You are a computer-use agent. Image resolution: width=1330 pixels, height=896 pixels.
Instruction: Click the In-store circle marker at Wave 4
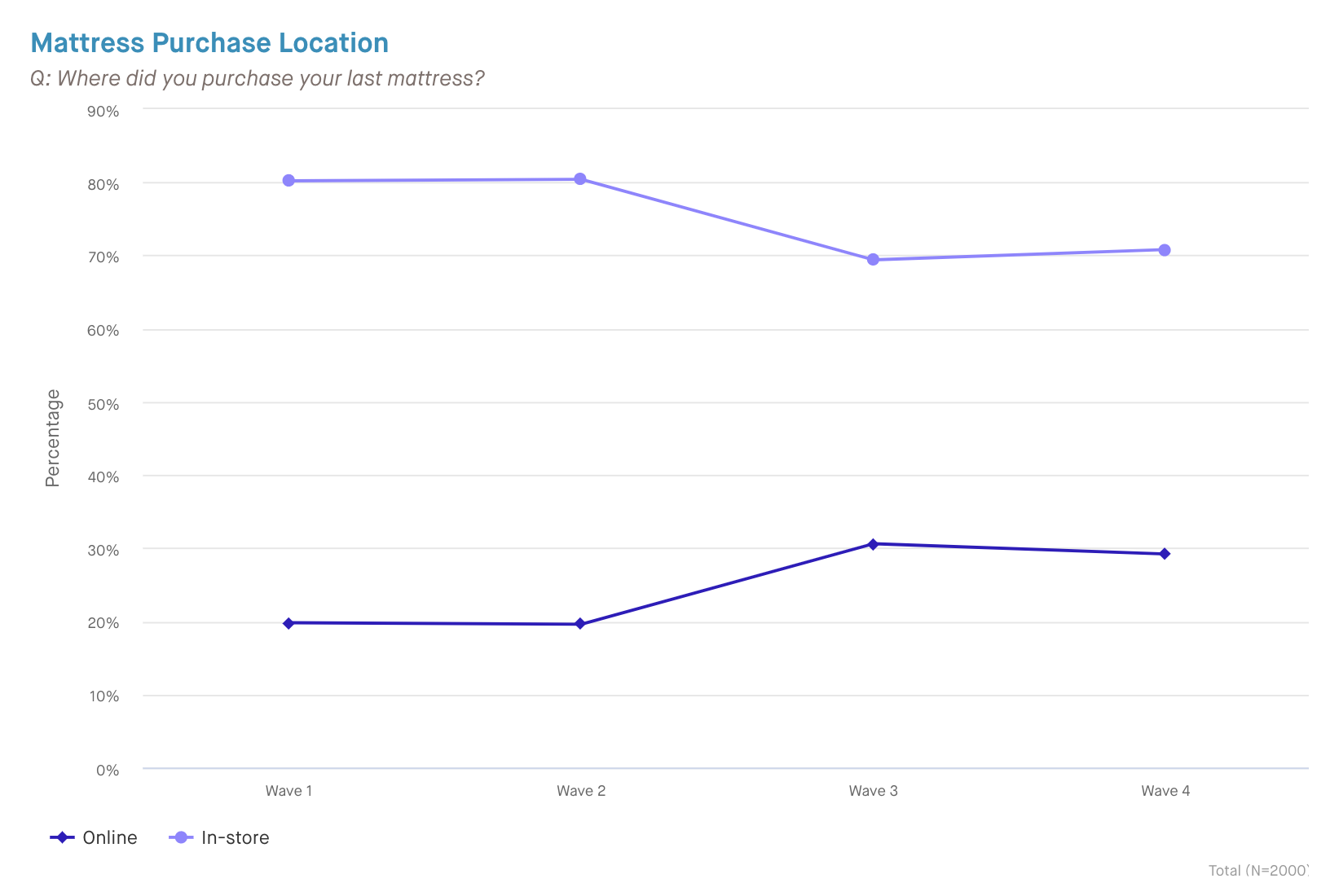point(1165,250)
